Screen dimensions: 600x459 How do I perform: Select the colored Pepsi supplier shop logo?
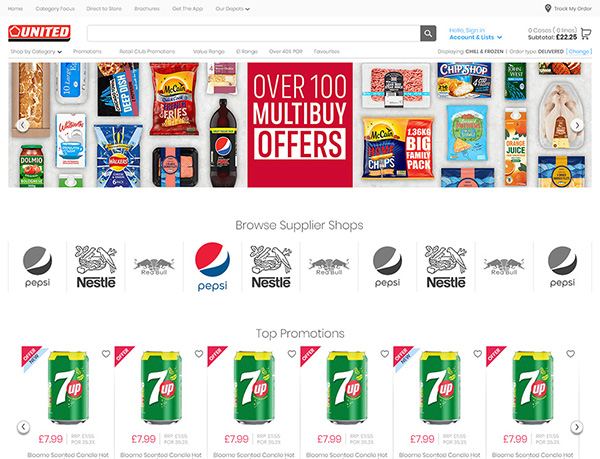[x=212, y=267]
